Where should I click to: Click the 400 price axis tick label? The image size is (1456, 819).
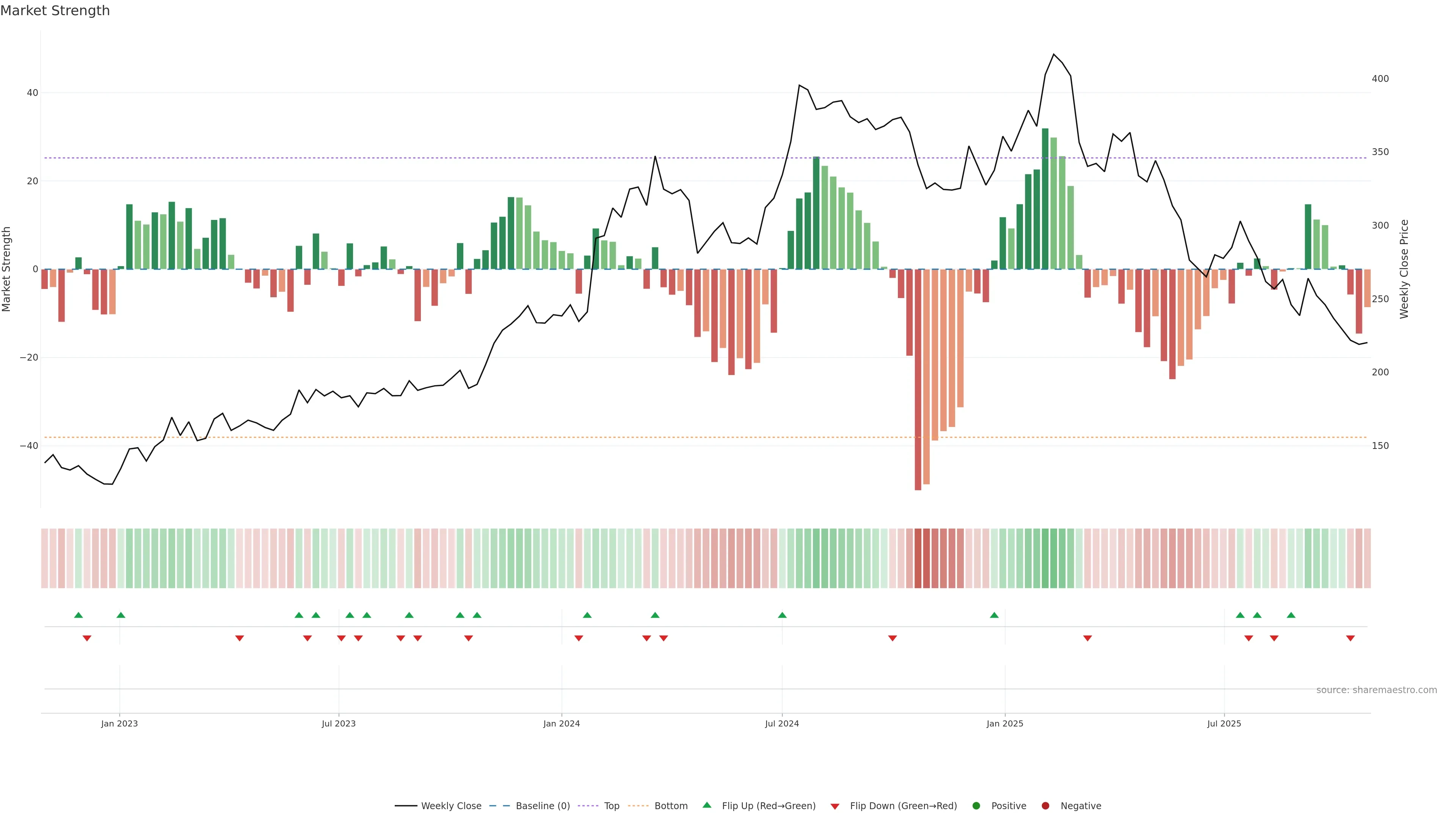(1380, 78)
